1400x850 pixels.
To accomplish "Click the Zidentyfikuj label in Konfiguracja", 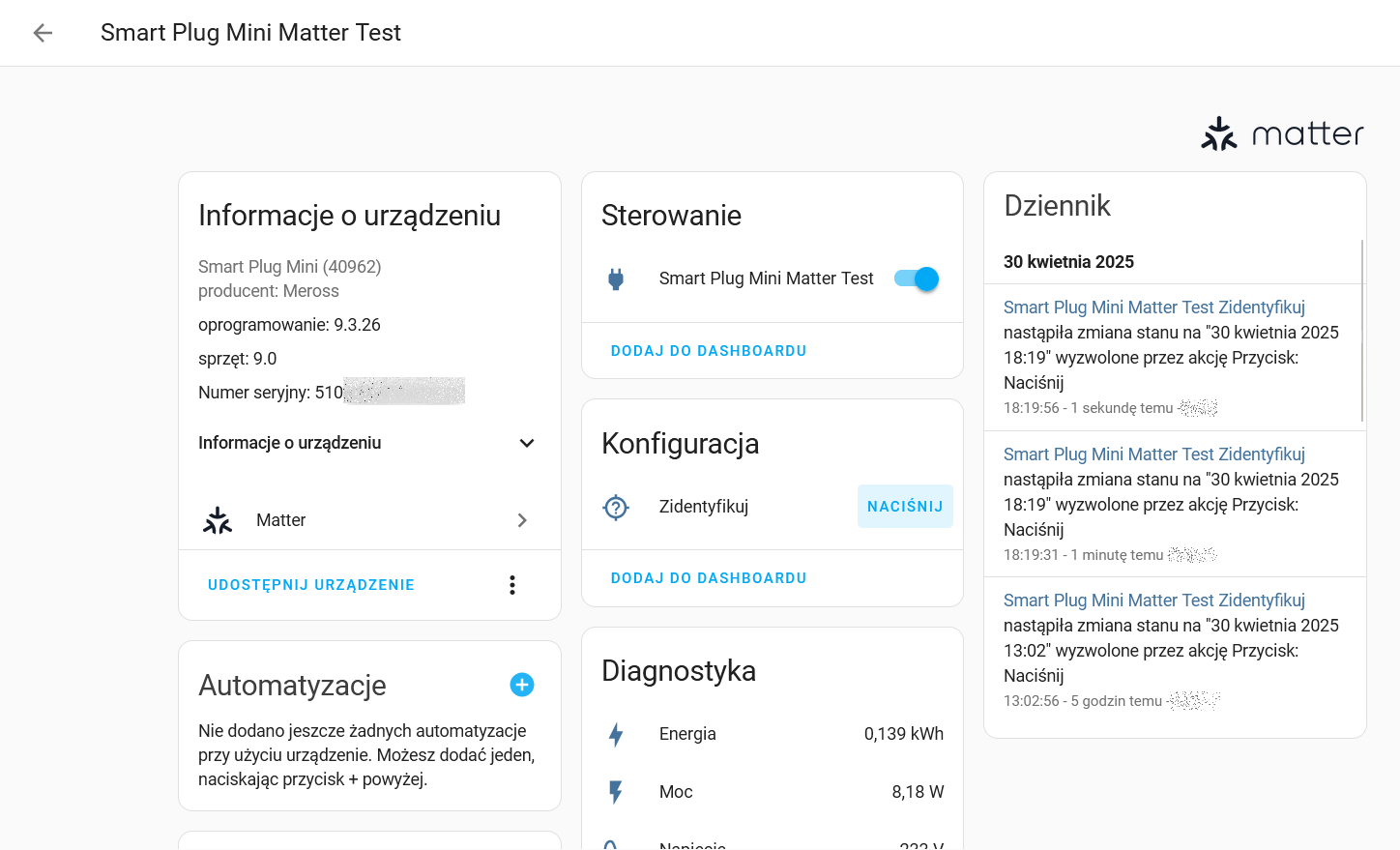I will pos(704,507).
